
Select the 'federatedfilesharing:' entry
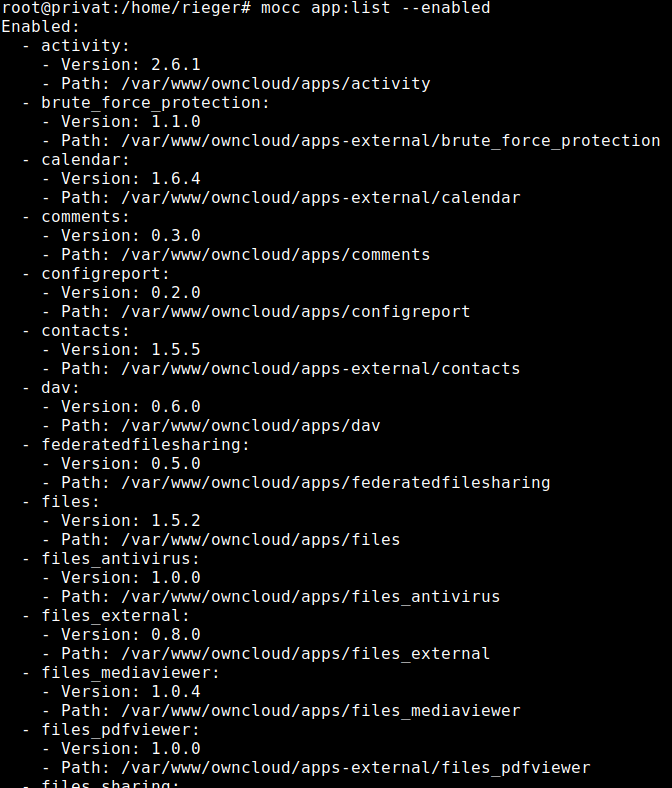coord(145,445)
